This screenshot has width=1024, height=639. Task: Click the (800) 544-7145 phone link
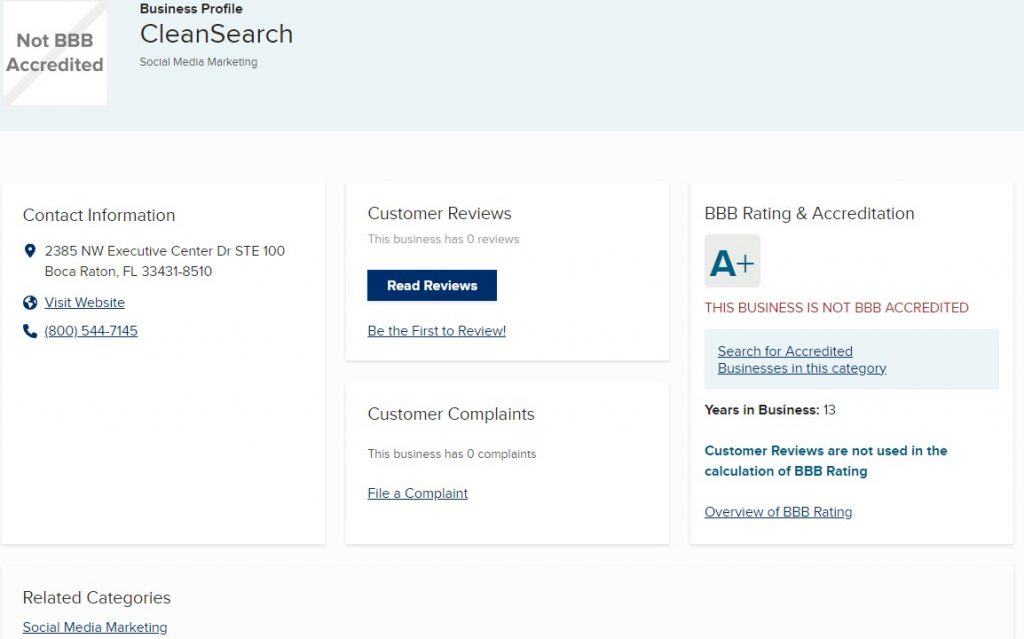click(x=91, y=331)
